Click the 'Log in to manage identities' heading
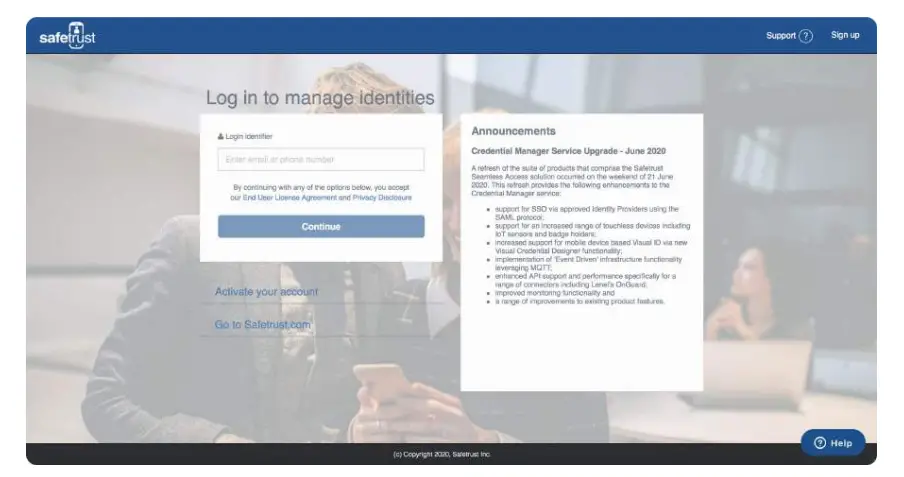 coord(320,97)
